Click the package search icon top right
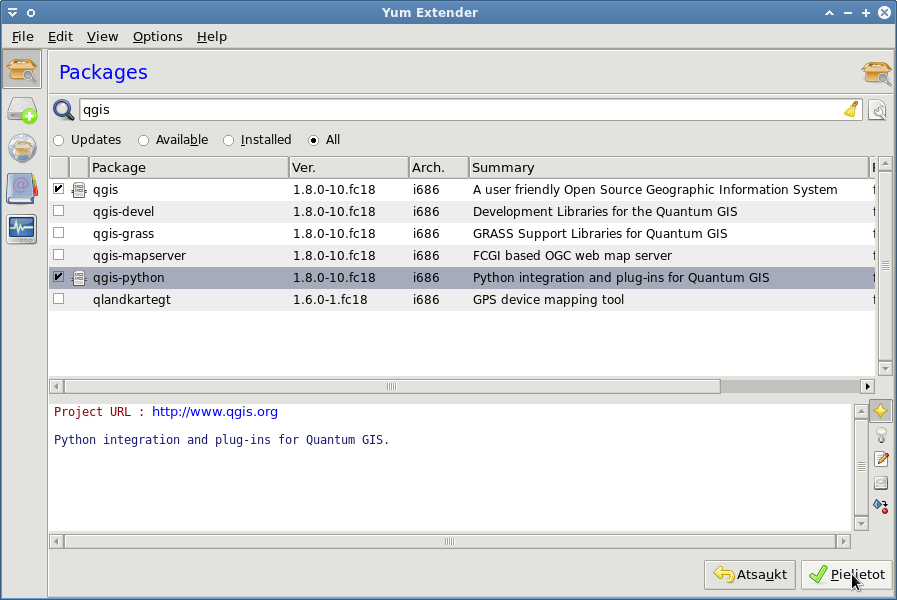 (876, 73)
